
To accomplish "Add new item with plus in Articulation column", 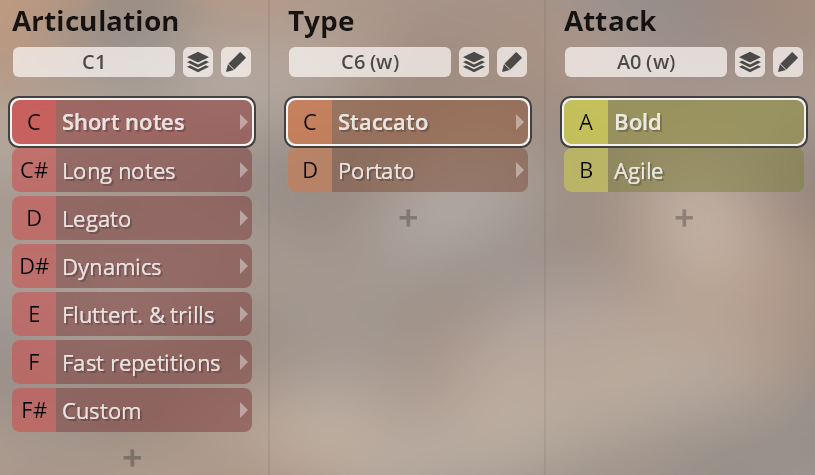I will click(x=132, y=458).
